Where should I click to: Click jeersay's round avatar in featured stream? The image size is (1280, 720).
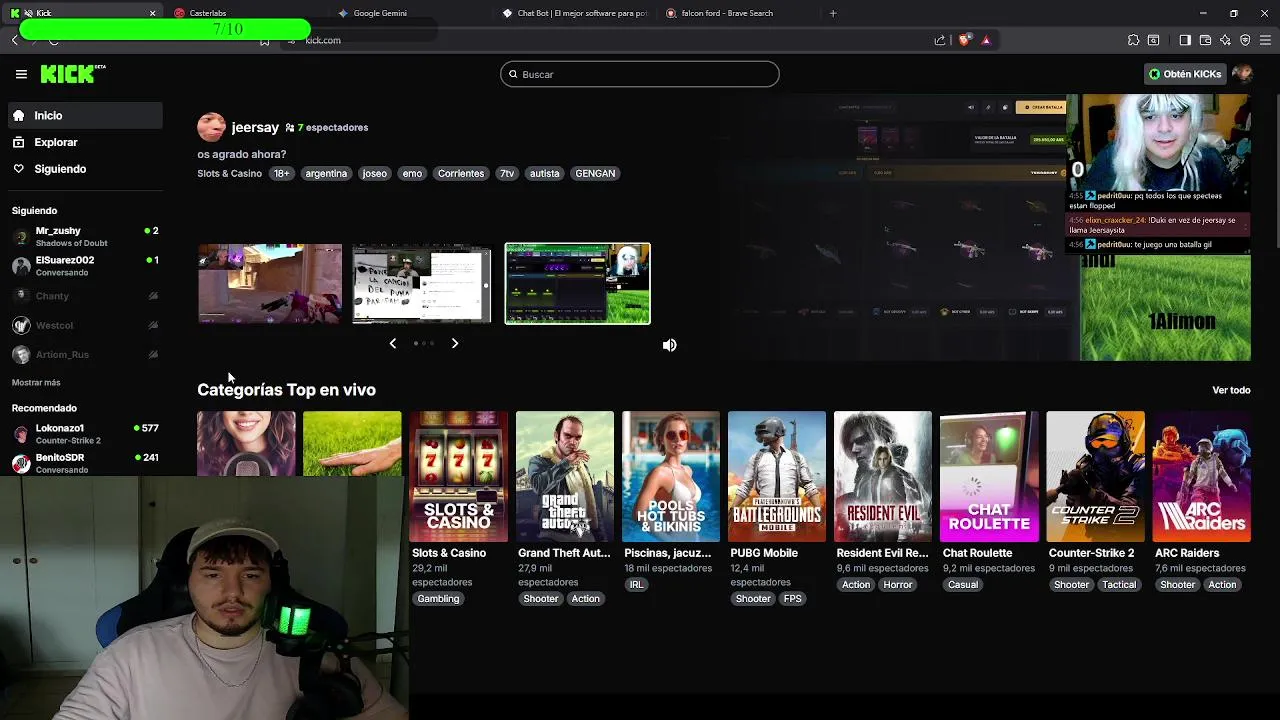coord(211,127)
